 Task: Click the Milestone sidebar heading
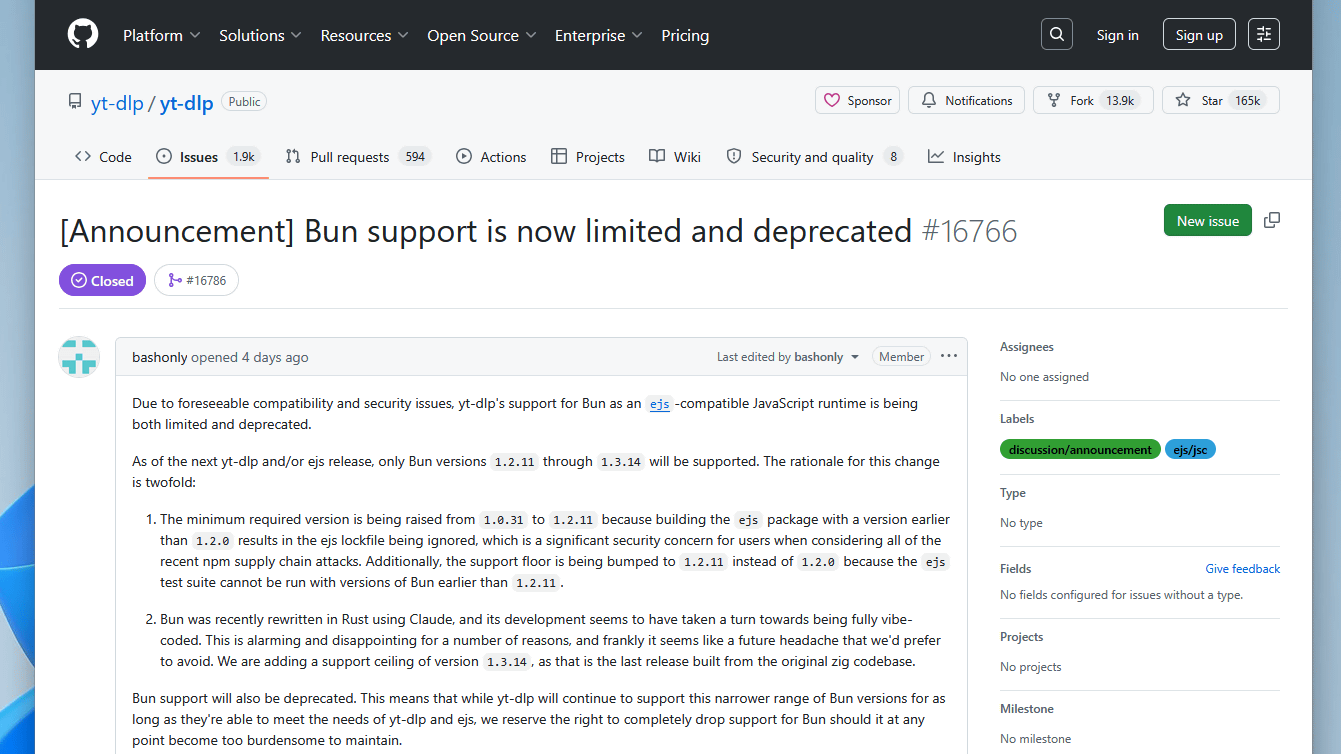click(1027, 709)
